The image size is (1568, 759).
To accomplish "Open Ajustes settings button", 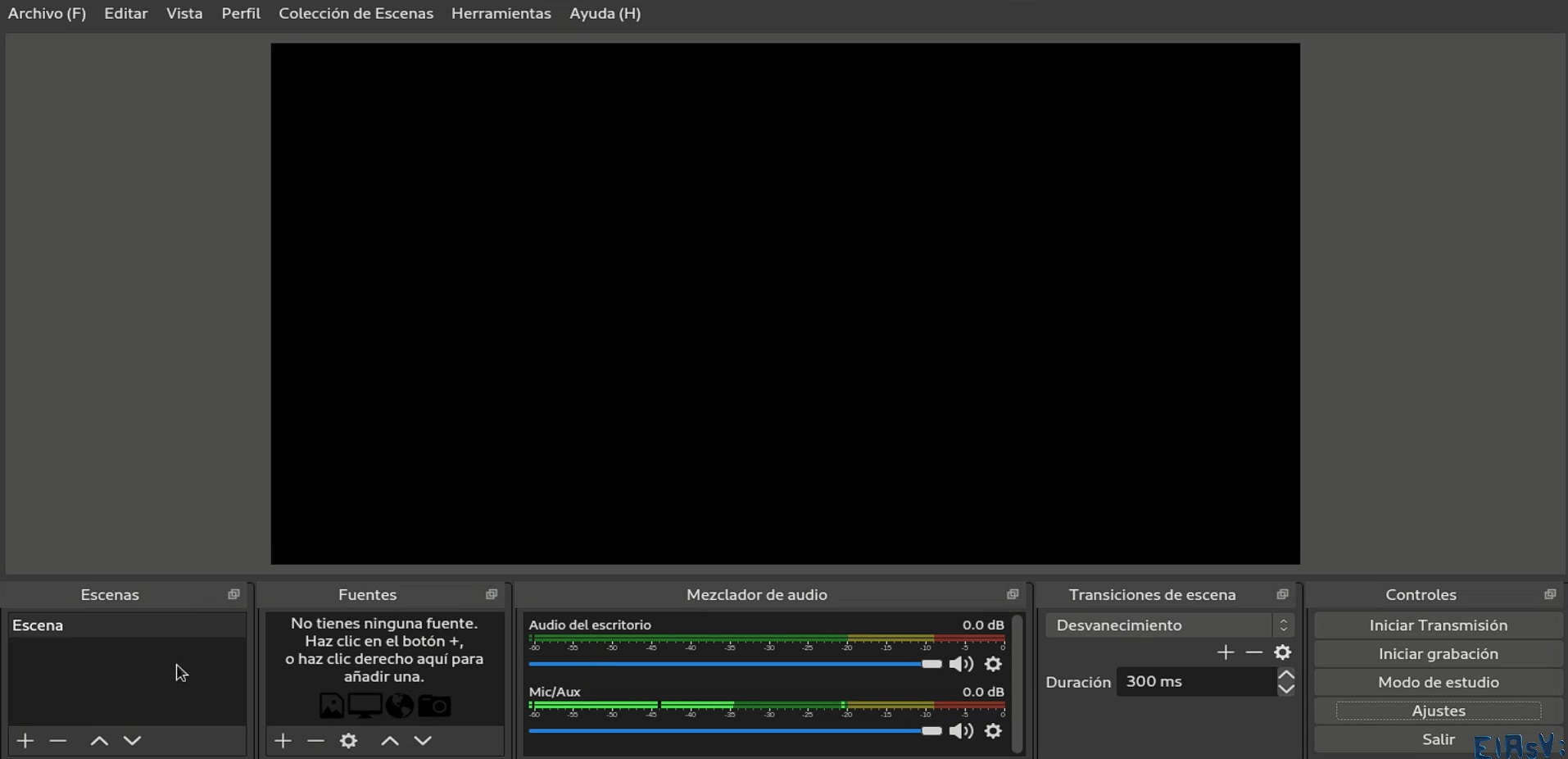I will pyautogui.click(x=1439, y=711).
